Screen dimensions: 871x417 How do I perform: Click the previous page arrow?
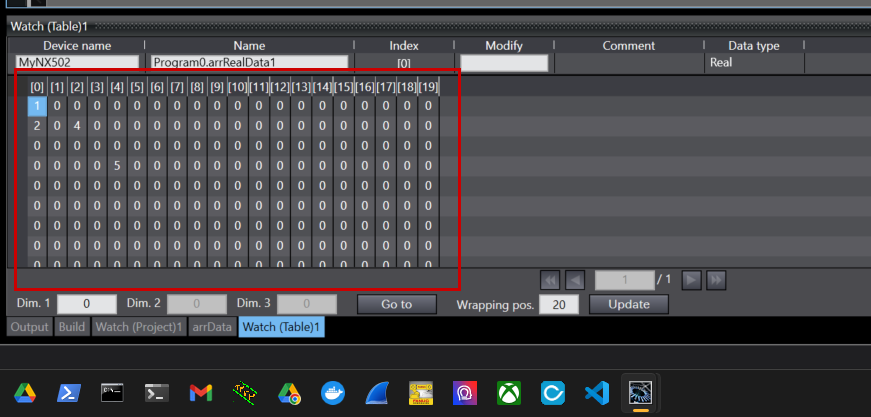click(575, 280)
